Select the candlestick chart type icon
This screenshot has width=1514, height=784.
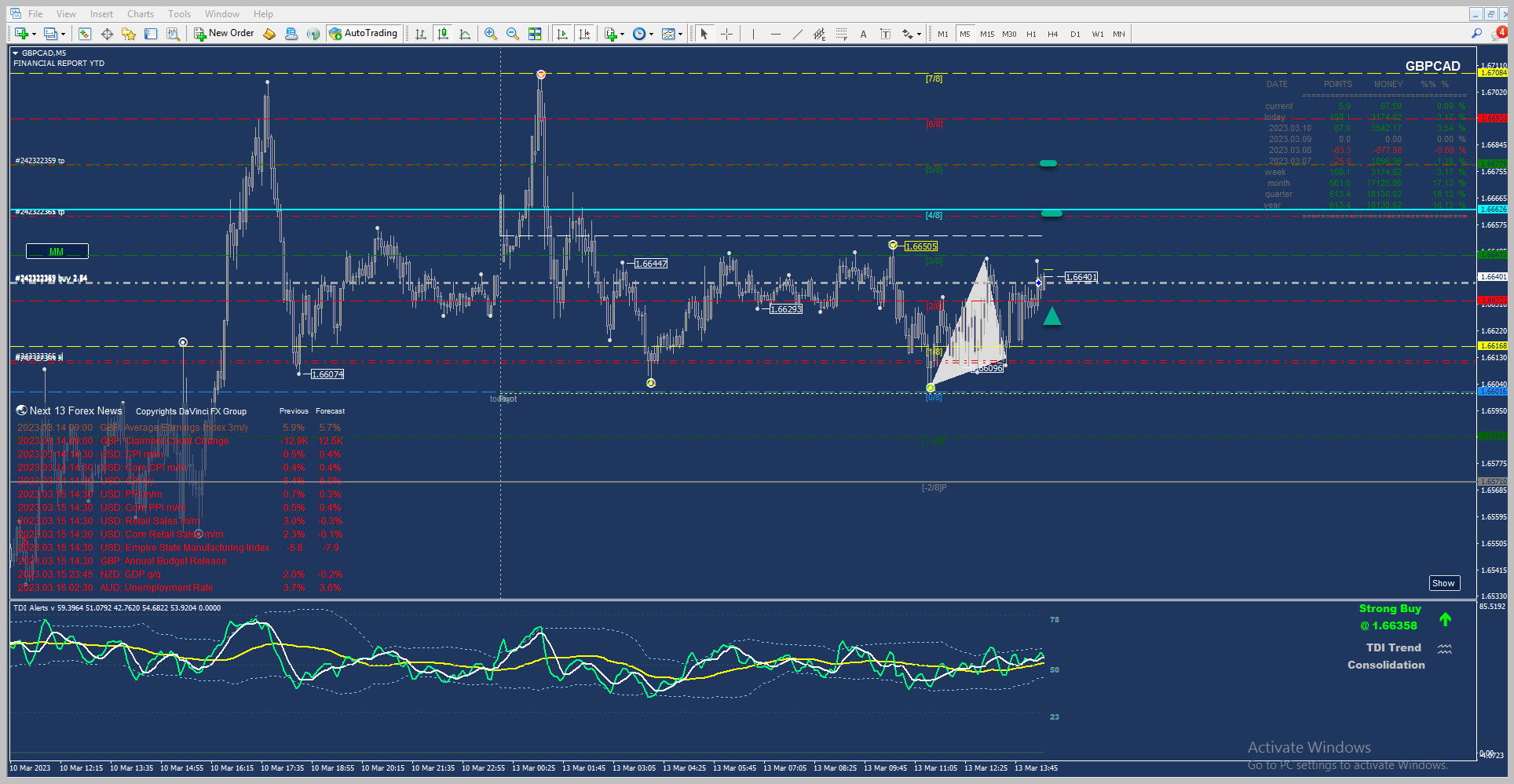pos(443,34)
